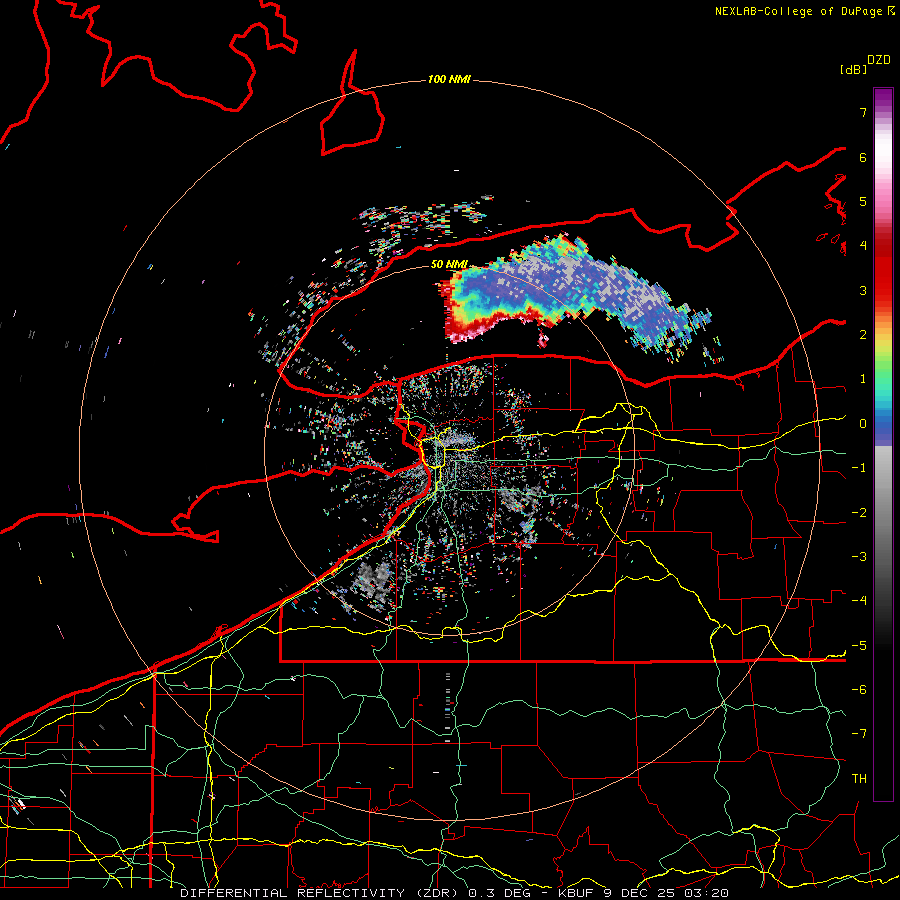
Task: Click the gray echo patch southwest of the radar
Action: (372, 583)
